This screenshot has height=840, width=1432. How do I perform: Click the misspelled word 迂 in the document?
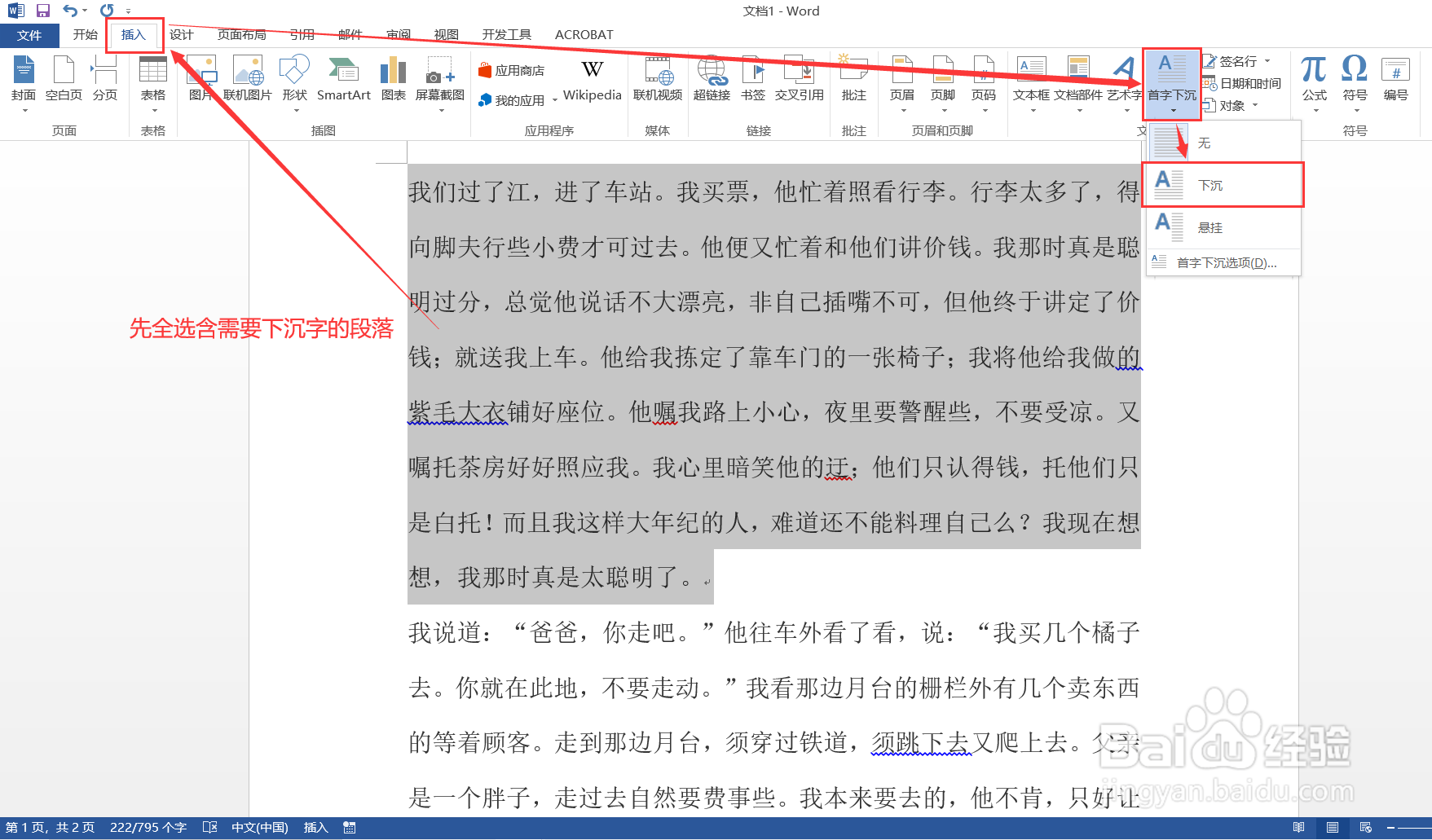pos(837,467)
